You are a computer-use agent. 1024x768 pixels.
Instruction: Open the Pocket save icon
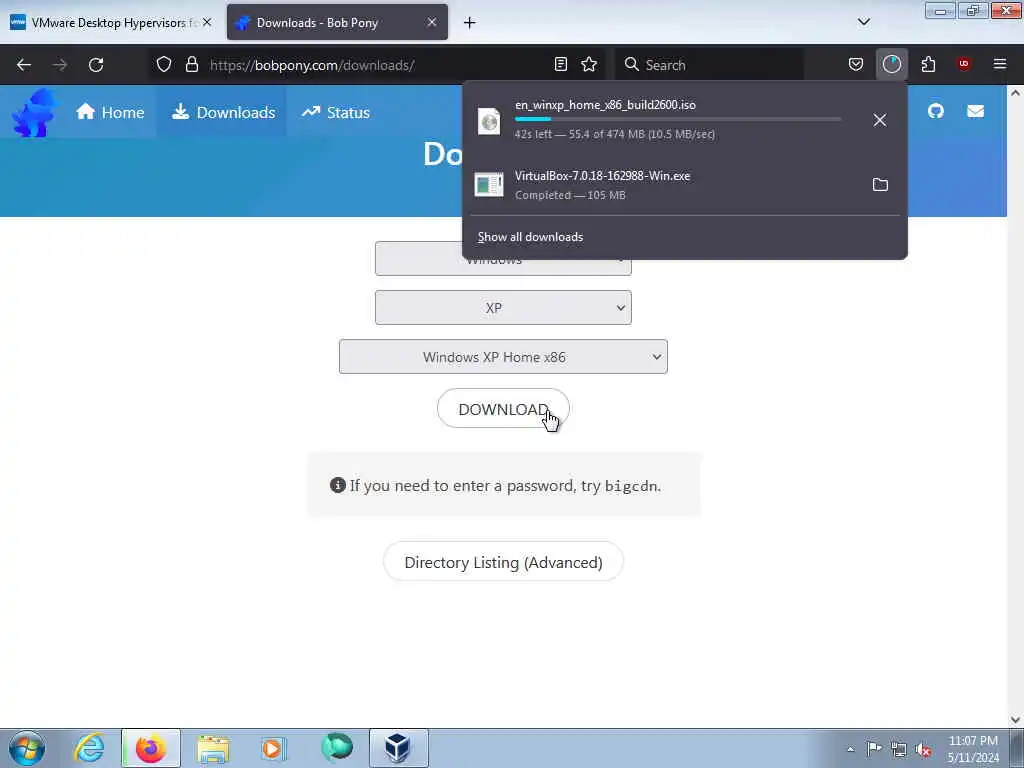[x=856, y=64]
